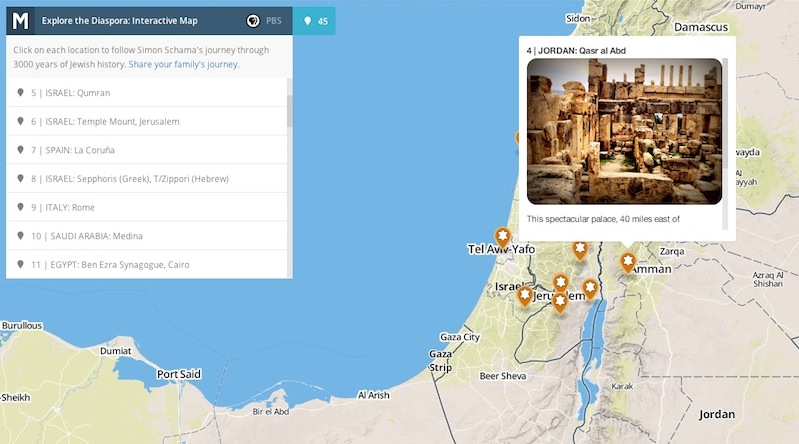The image size is (799, 444).
Task: Click the M logo icon in the header
Action: [20, 19]
